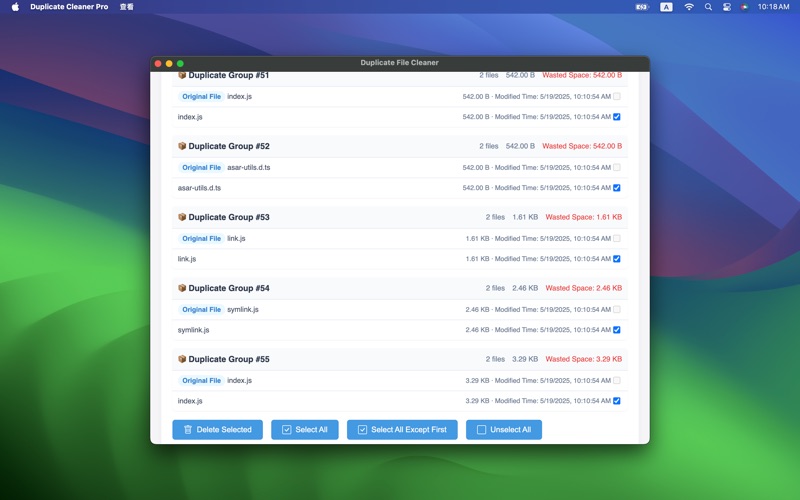Click the Select All button
Screen dimensions: 800x500
tap(304, 430)
